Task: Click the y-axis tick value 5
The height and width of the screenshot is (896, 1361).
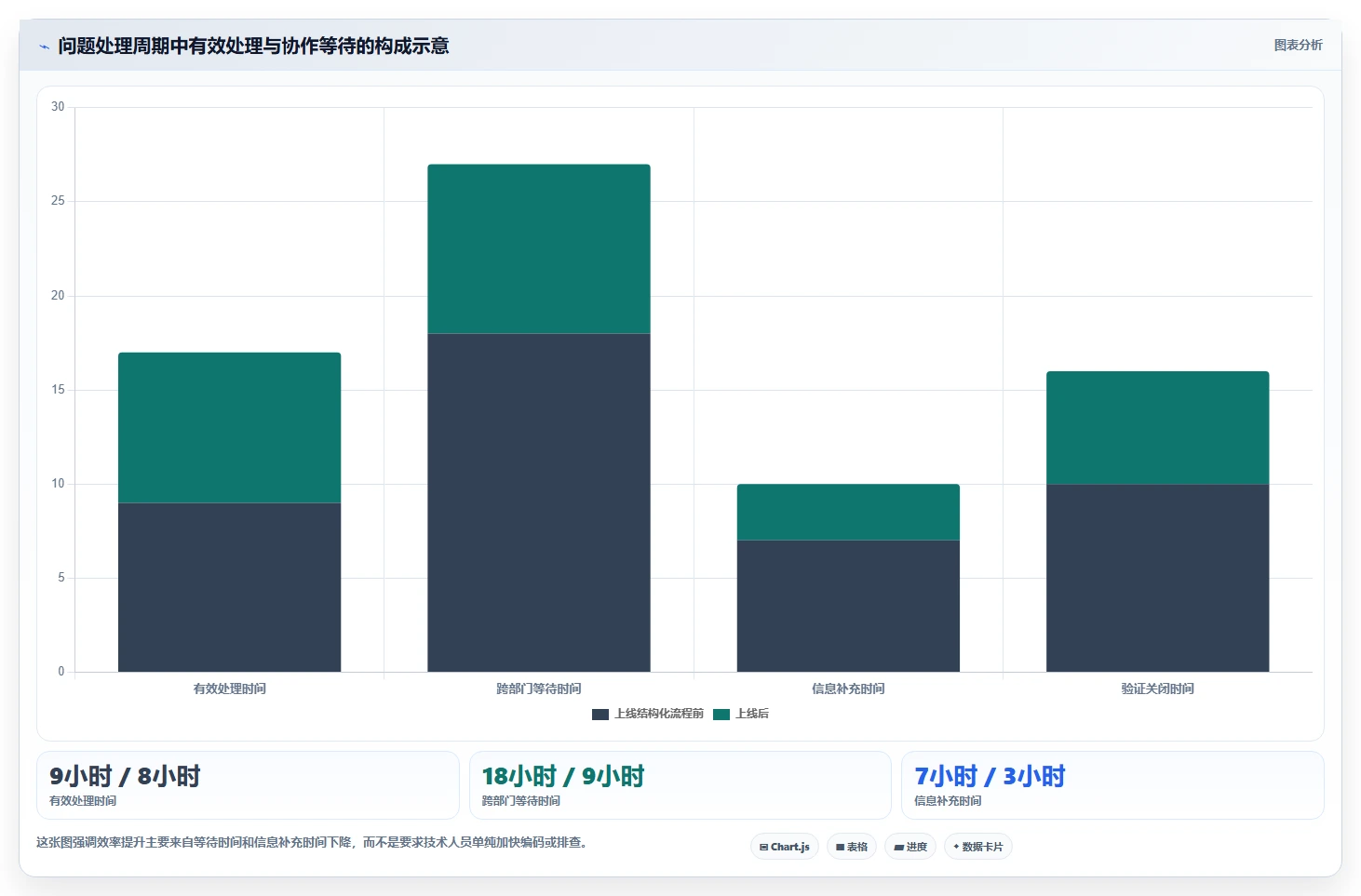Action: pos(61,578)
